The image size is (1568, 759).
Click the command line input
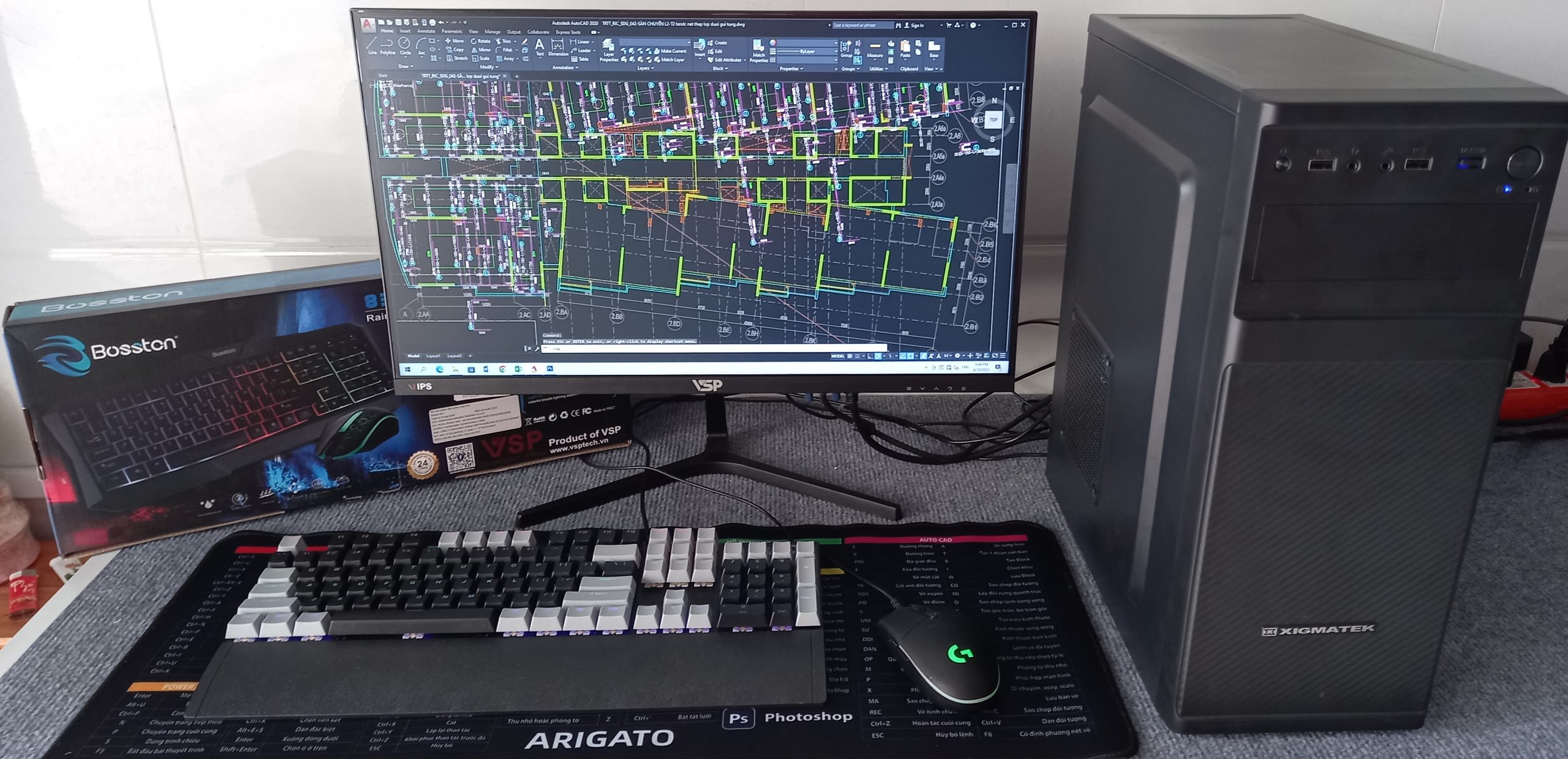[714, 349]
